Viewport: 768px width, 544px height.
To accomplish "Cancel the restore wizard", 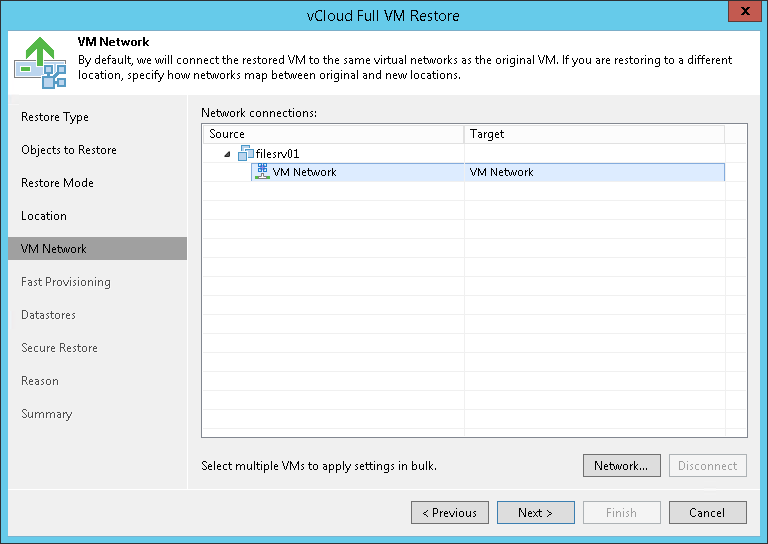I will tap(707, 513).
